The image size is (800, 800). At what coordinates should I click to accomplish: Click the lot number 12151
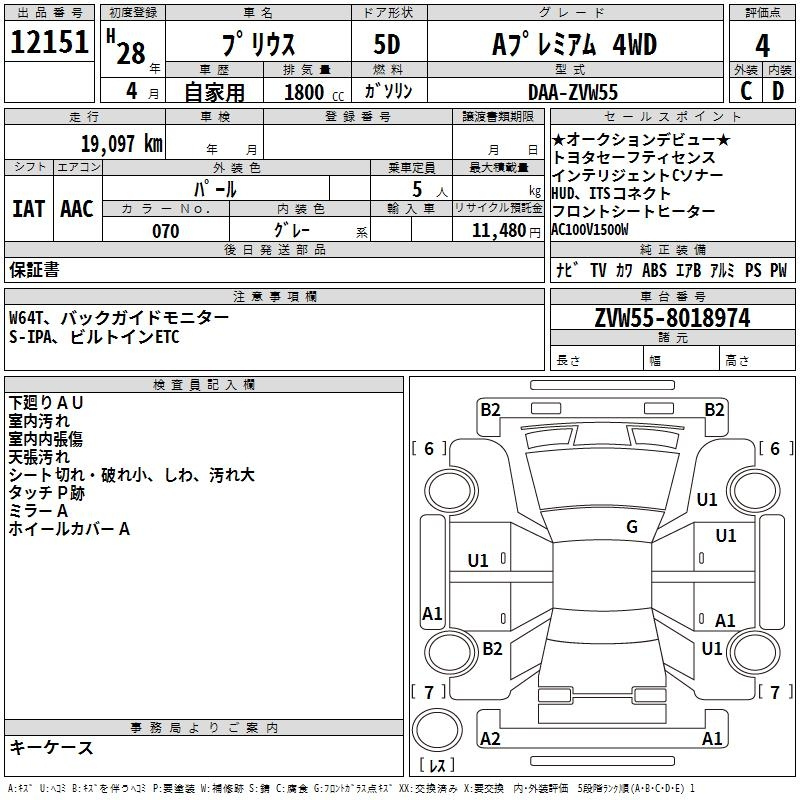tap(49, 44)
